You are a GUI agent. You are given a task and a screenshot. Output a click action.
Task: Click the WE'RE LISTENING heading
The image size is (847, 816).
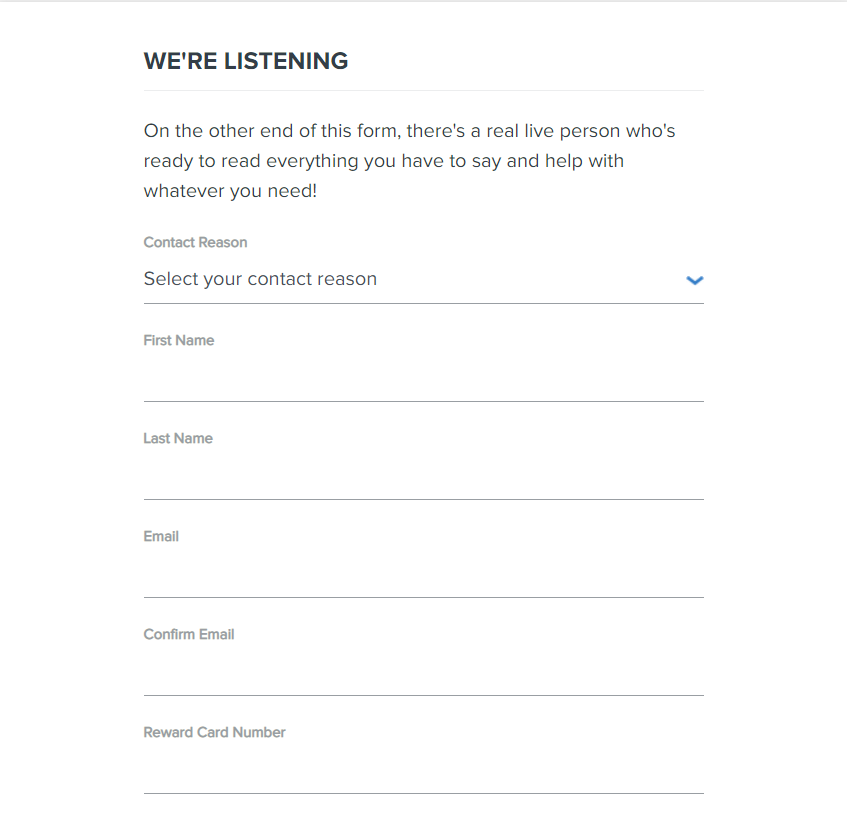pyautogui.click(x=246, y=61)
